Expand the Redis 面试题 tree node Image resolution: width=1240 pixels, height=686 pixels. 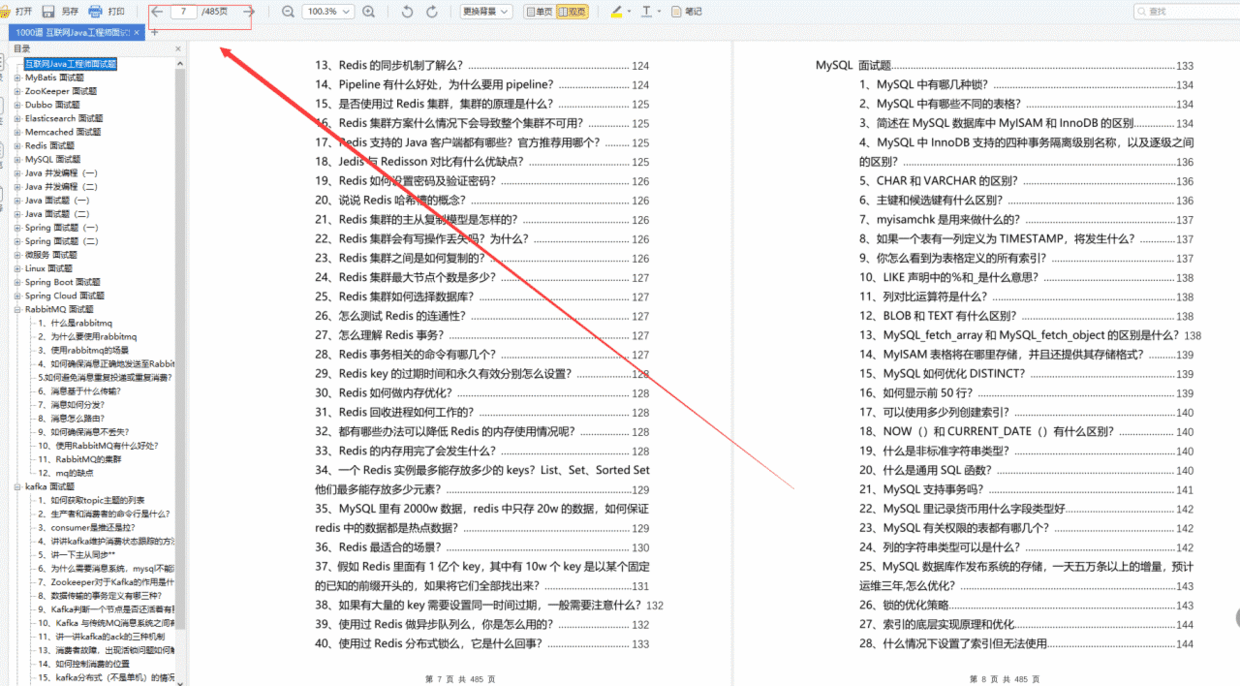click(17, 146)
